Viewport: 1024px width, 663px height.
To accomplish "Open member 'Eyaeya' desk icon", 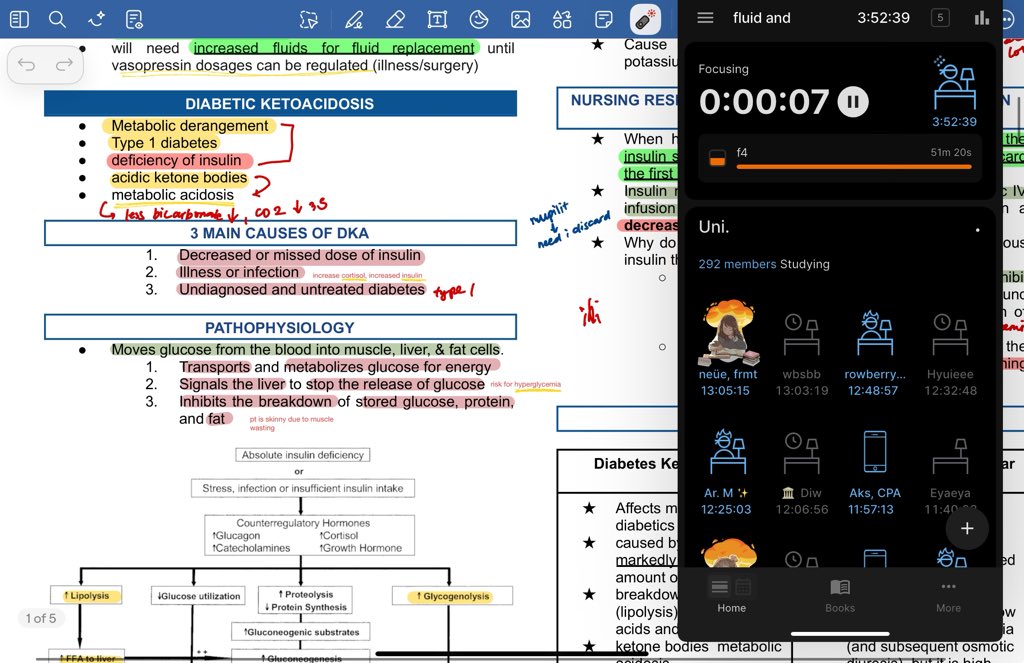I will [950, 455].
